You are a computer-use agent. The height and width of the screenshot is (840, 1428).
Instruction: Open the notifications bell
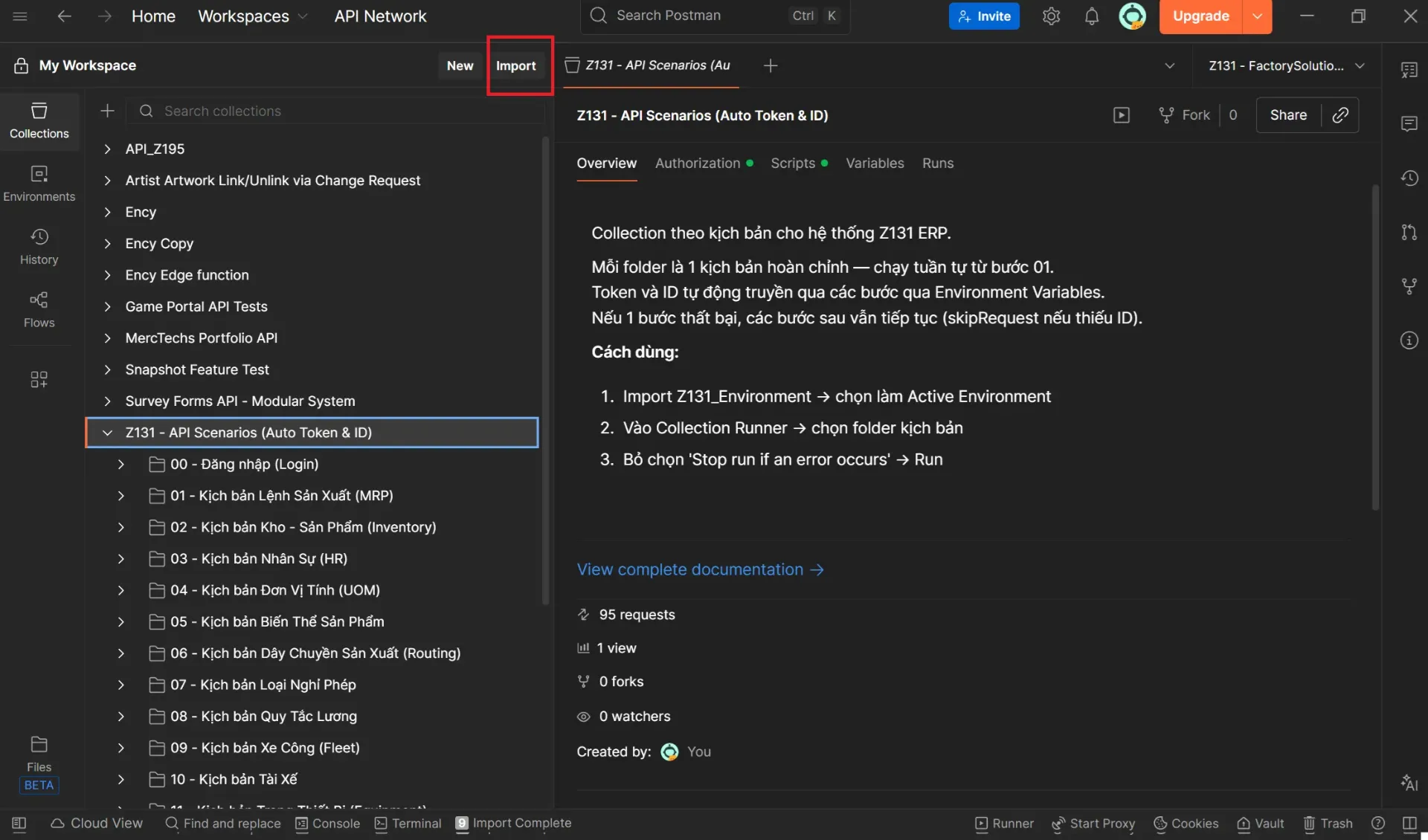pos(1091,16)
